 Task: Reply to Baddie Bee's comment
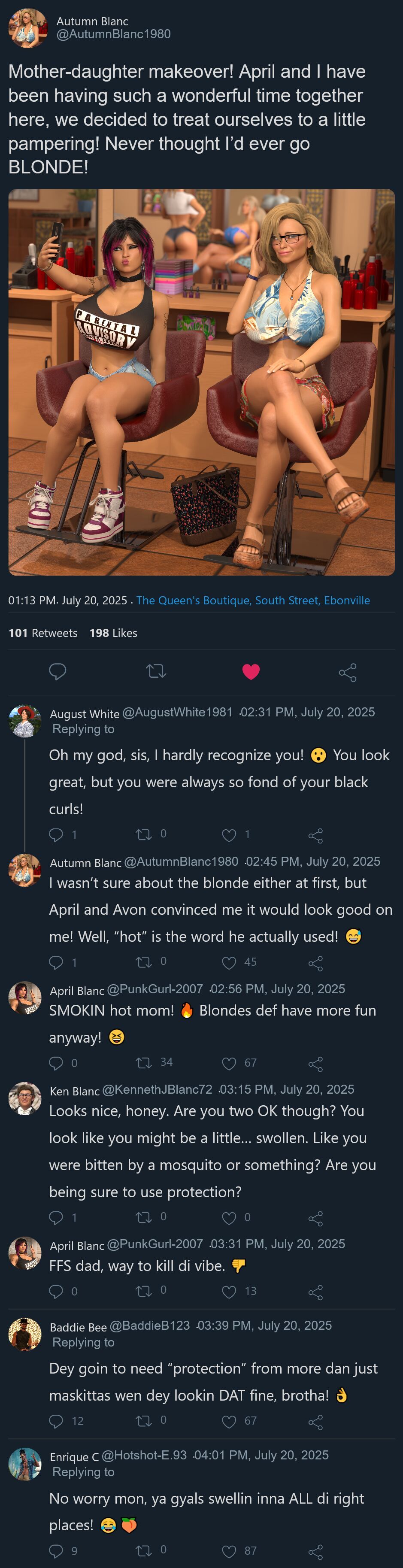(x=56, y=1421)
